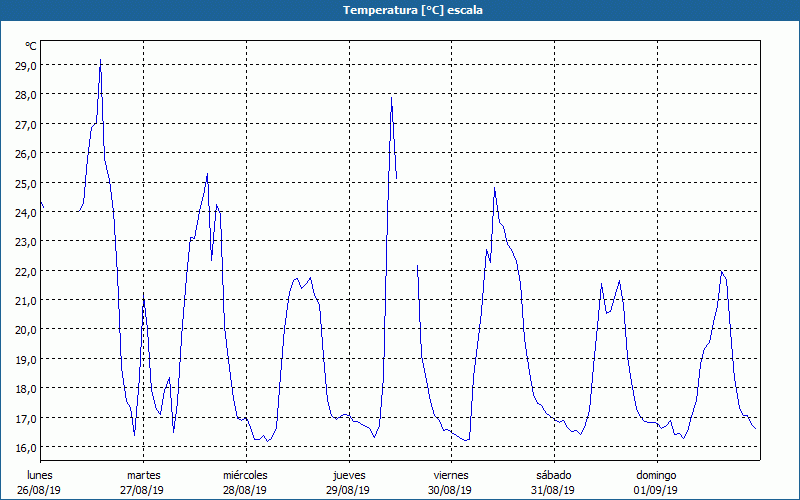
Task: Click the 'domingo' day label
Action: coord(656,475)
